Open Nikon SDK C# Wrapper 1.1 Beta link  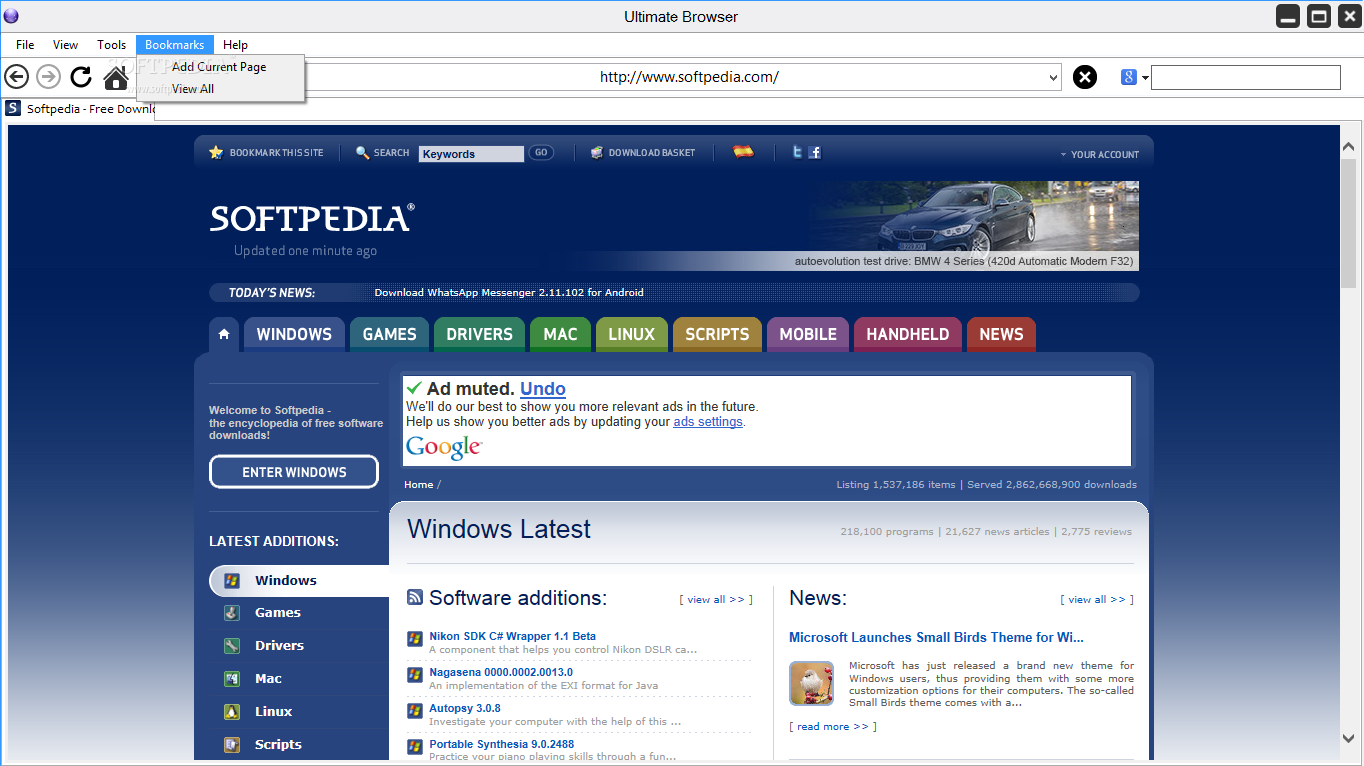click(x=512, y=636)
